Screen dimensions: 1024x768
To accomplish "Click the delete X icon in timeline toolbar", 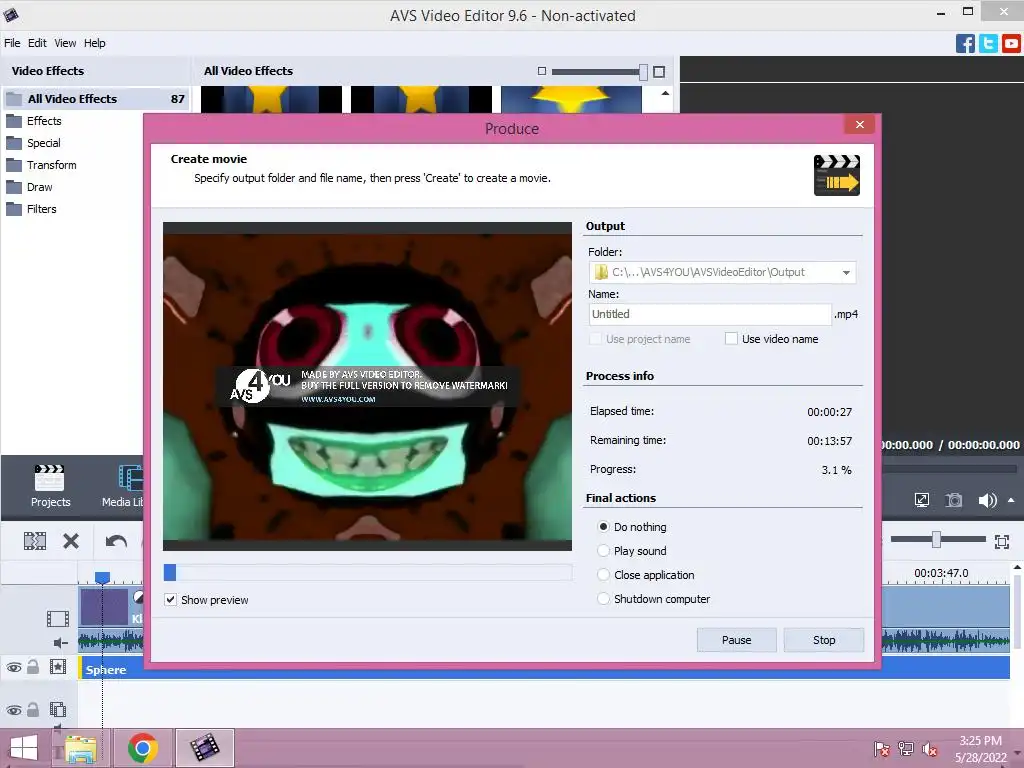I will [71, 541].
